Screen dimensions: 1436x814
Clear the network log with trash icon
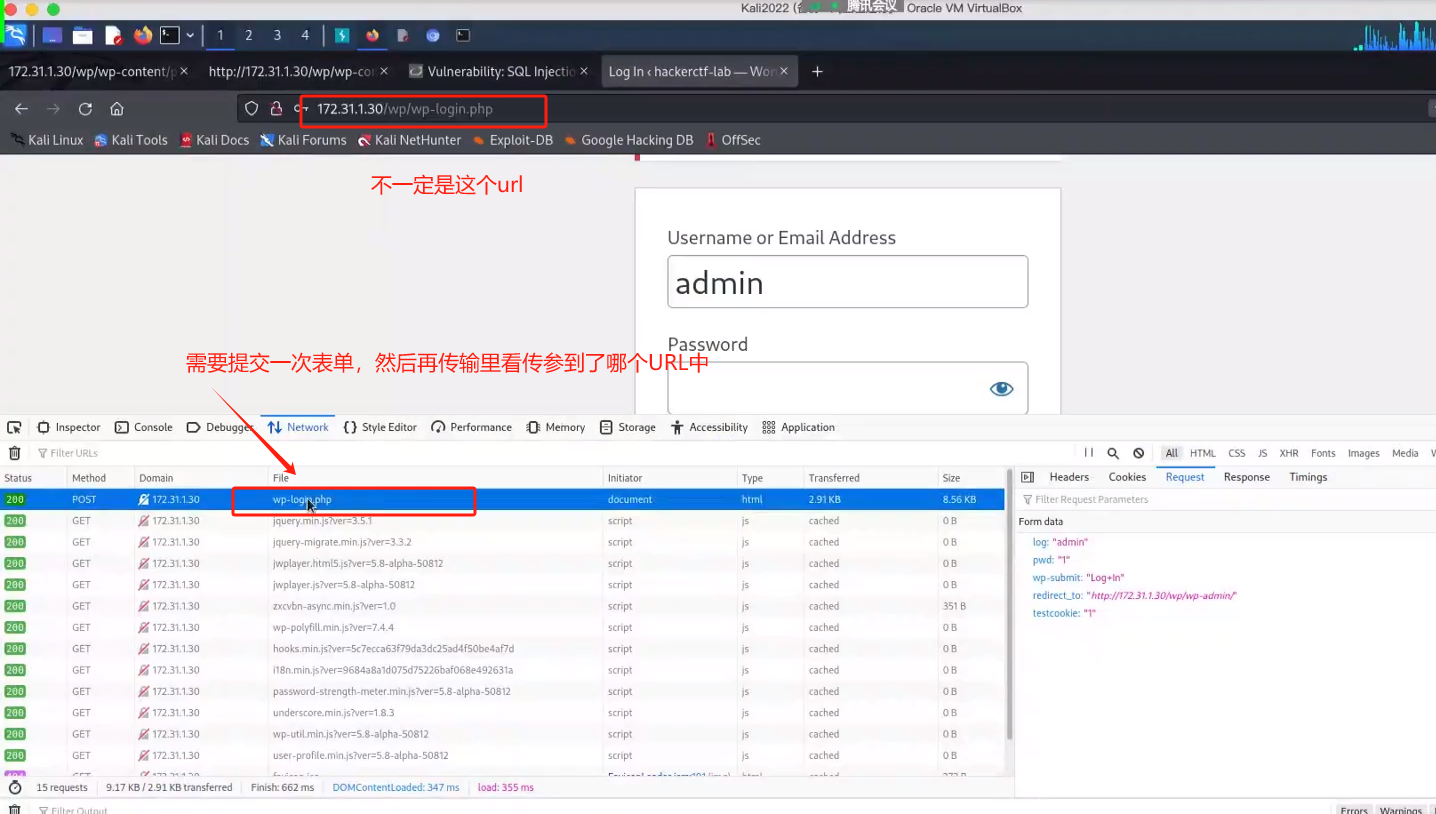coord(14,453)
